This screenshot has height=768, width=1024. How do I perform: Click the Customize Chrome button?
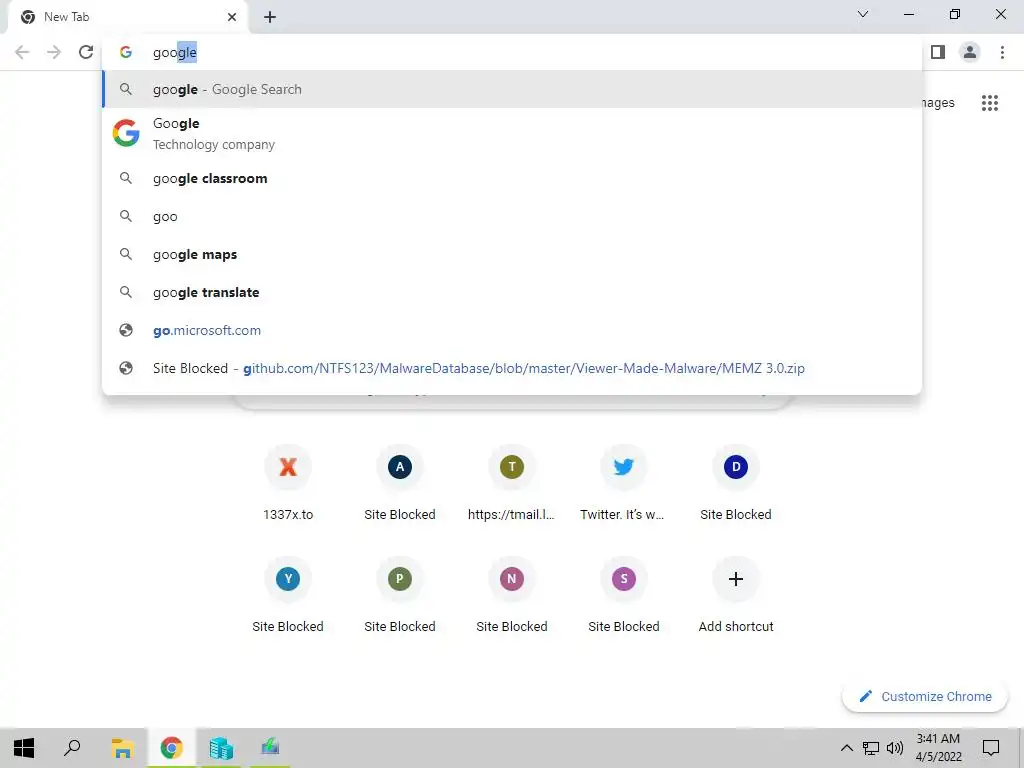(x=925, y=697)
